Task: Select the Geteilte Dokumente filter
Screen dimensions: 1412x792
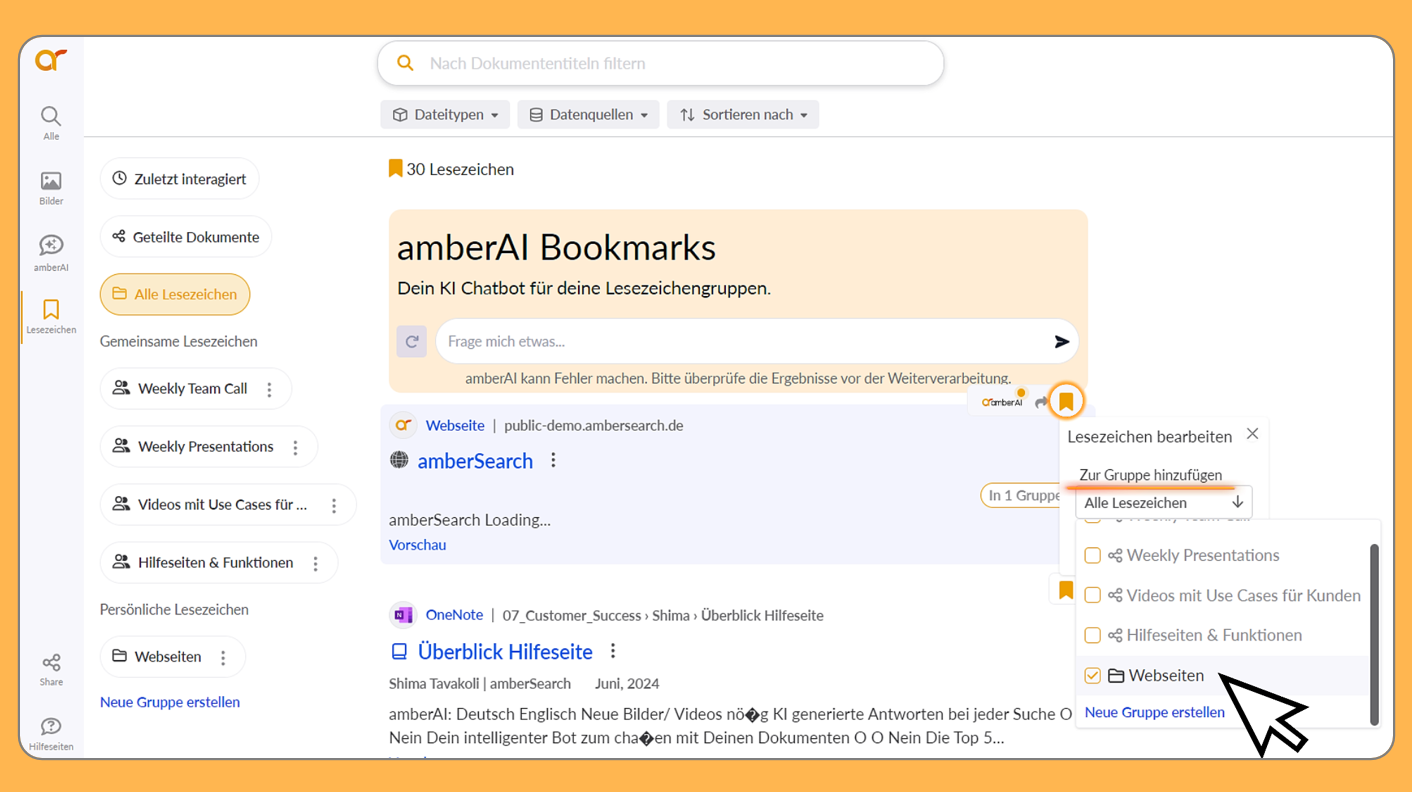Action: [x=185, y=237]
